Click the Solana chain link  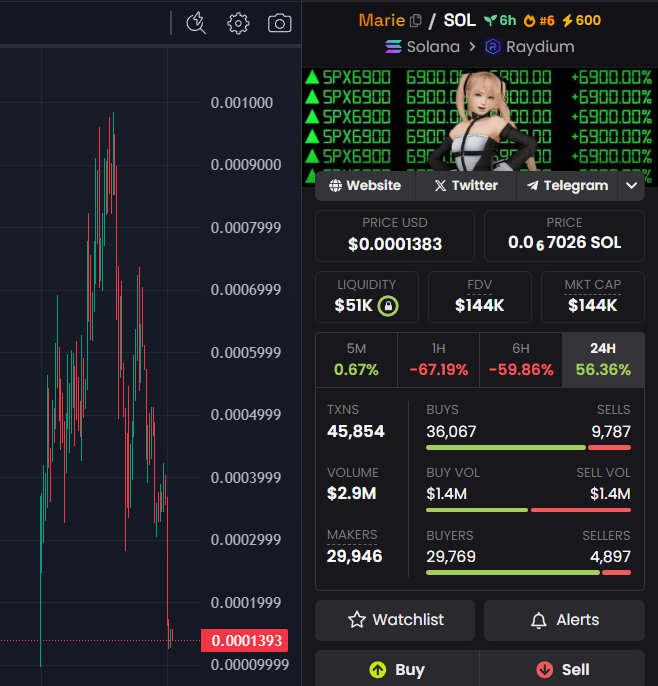click(x=422, y=46)
